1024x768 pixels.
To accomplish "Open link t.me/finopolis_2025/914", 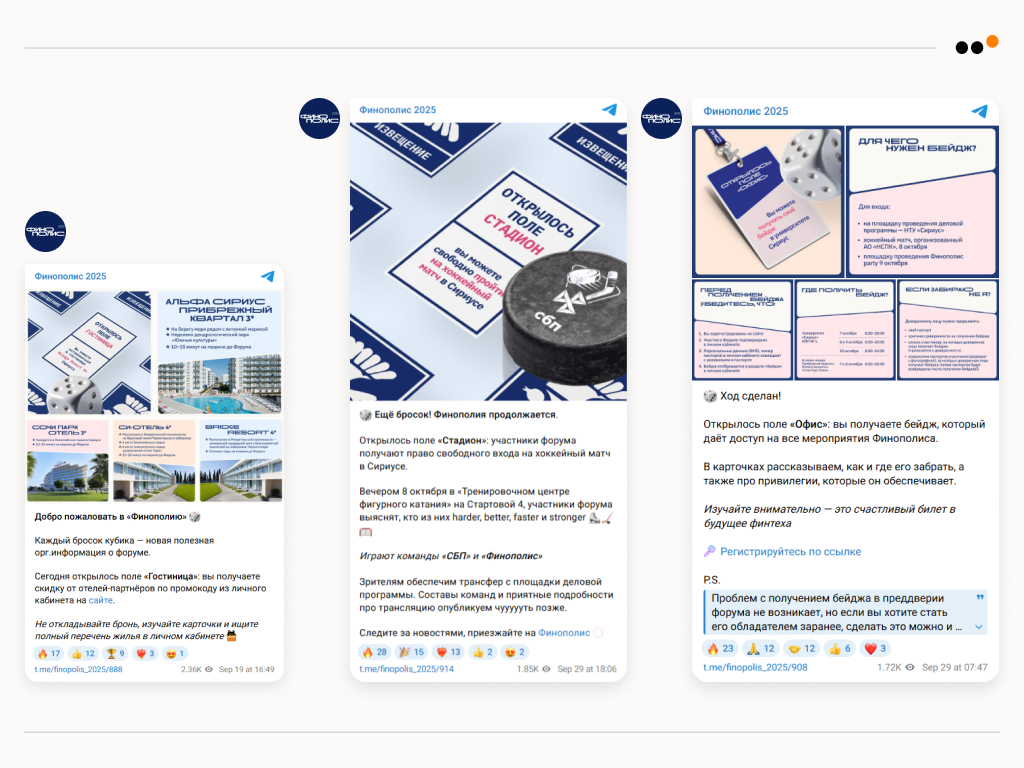I will (x=406, y=669).
